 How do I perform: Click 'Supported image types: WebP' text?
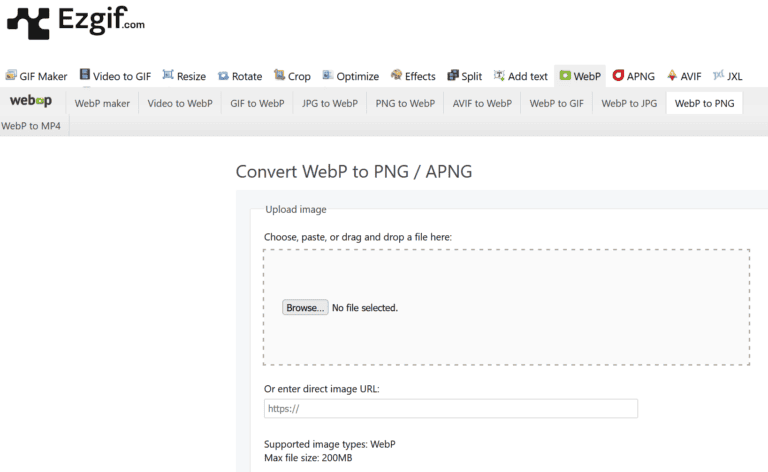330,444
